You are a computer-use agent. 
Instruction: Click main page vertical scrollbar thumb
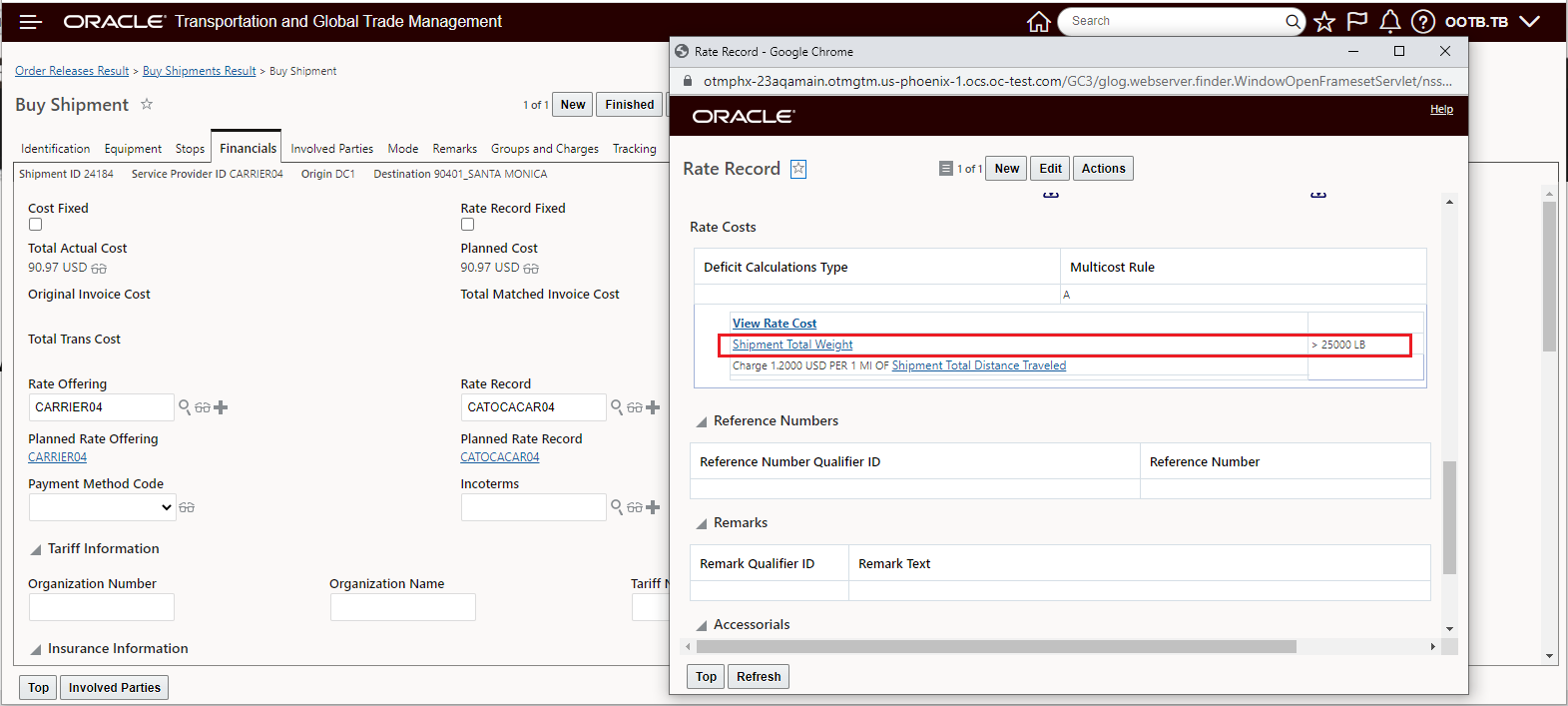(x=1549, y=277)
